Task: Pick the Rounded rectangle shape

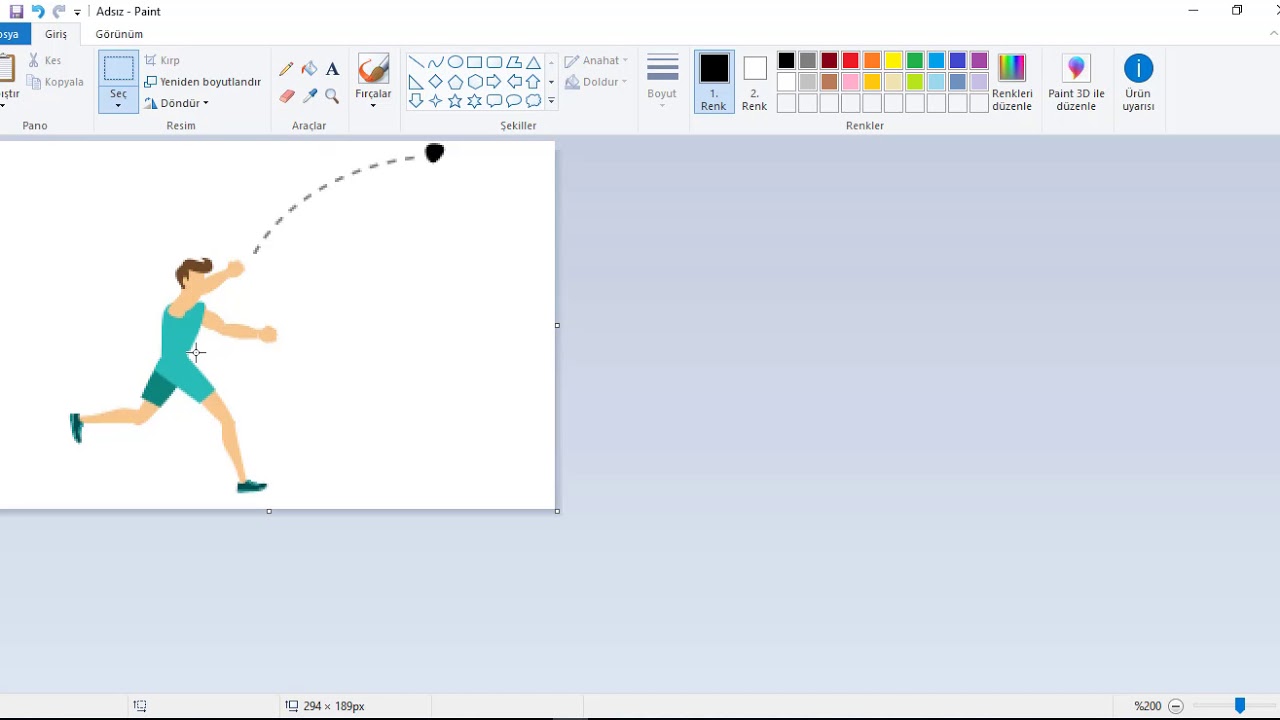Action: (x=494, y=62)
